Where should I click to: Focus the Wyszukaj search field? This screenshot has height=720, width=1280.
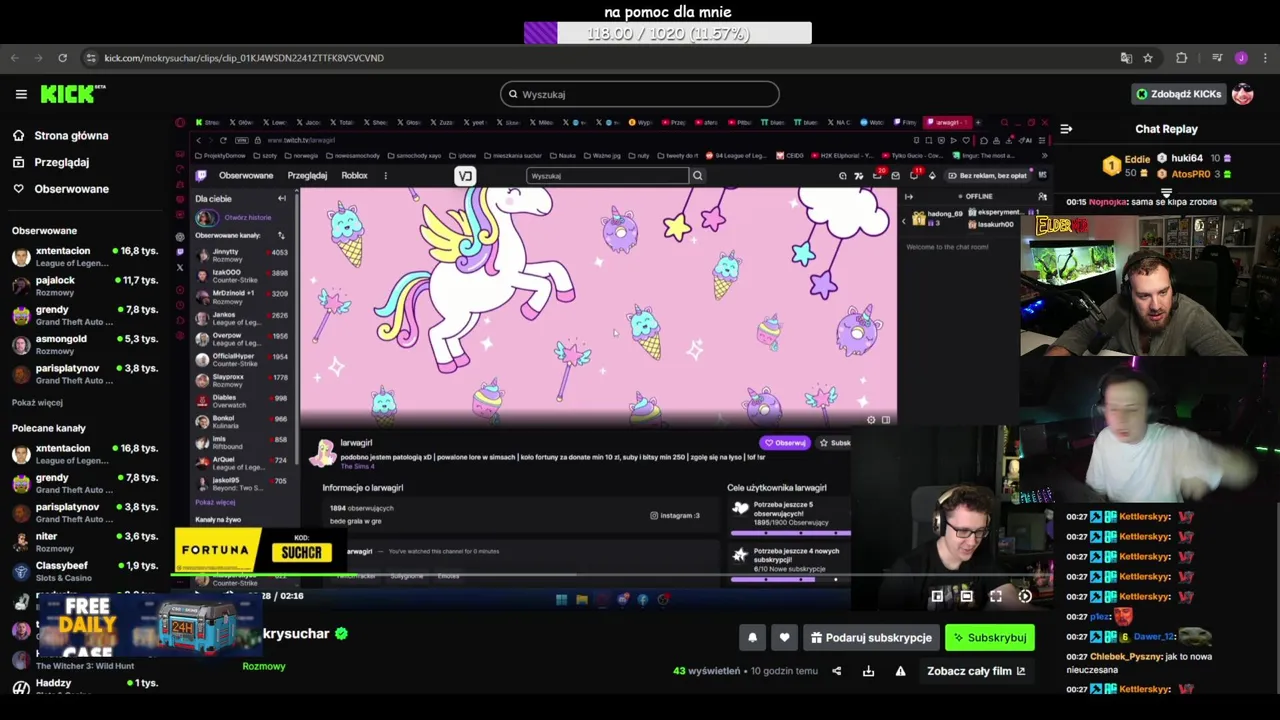640,94
